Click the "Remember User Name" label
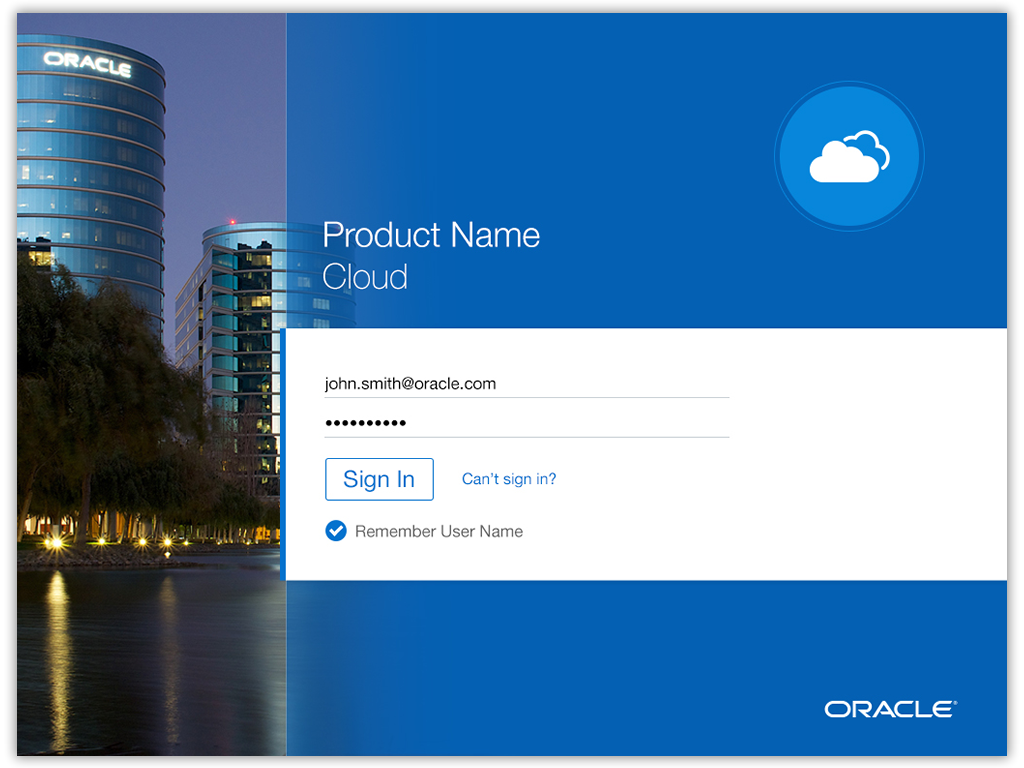Screen dimensions: 1024x768 [439, 532]
